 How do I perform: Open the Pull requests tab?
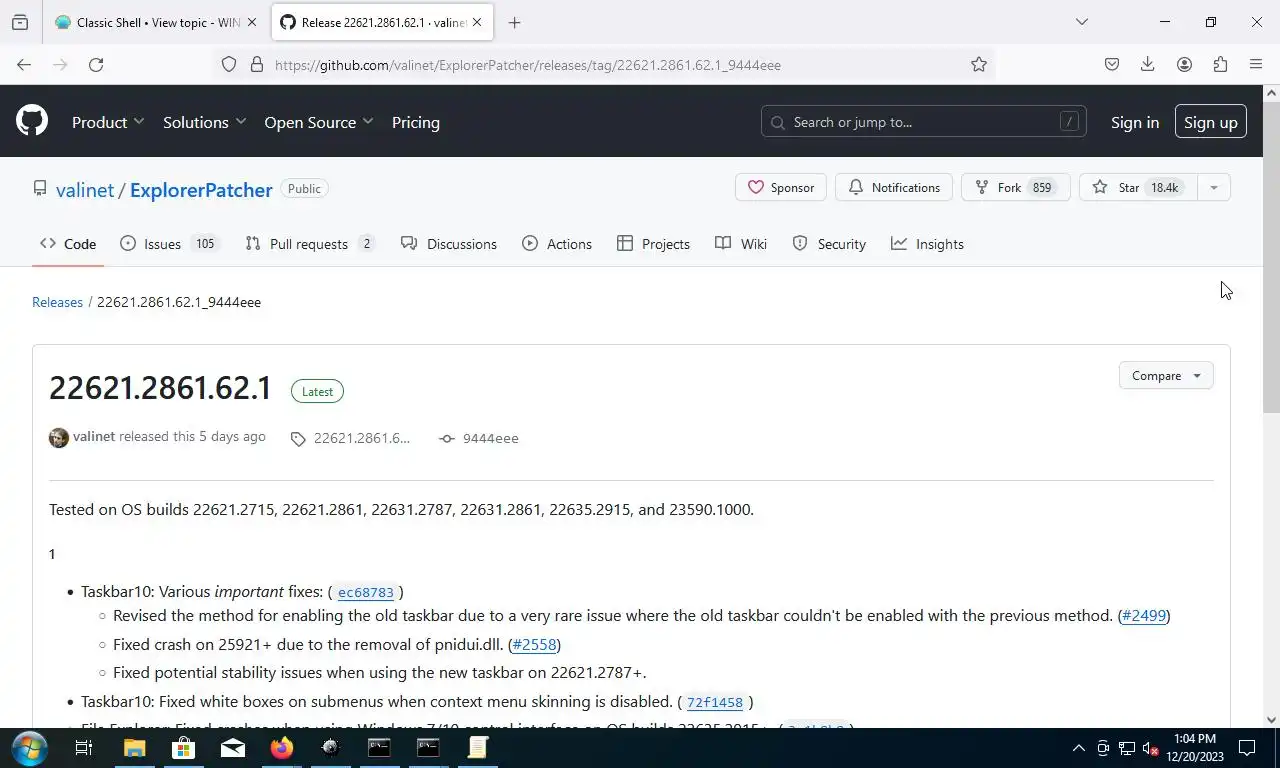click(310, 244)
